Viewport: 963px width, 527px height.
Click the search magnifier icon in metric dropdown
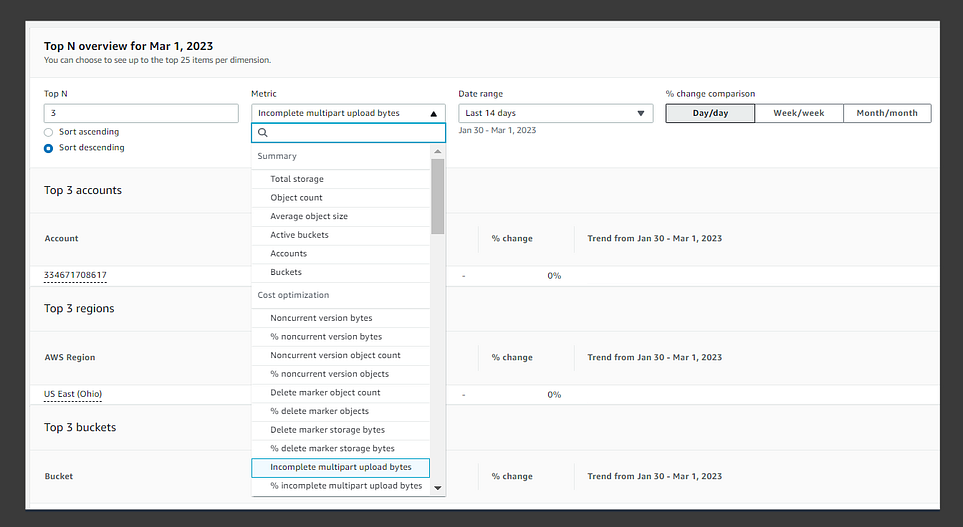263,133
